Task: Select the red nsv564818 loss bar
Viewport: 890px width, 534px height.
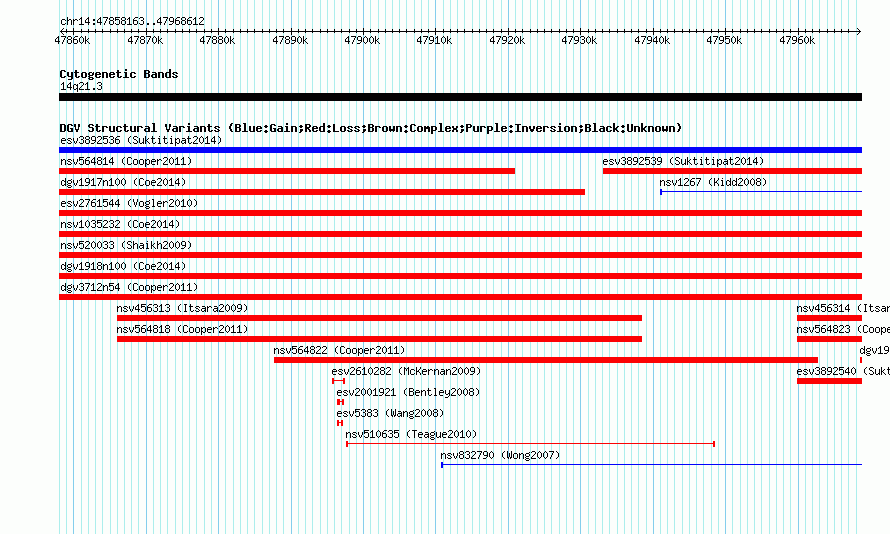Action: [x=379, y=339]
